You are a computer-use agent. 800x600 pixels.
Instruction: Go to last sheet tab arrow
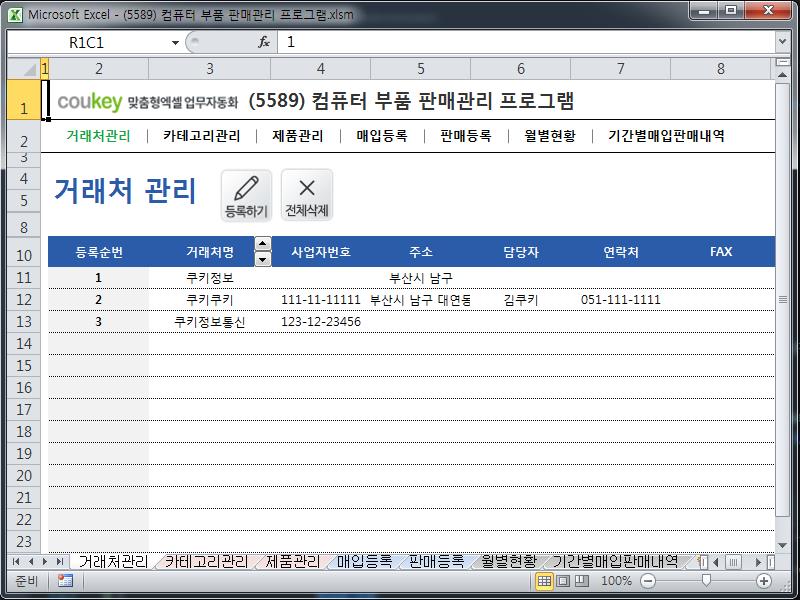tap(59, 562)
